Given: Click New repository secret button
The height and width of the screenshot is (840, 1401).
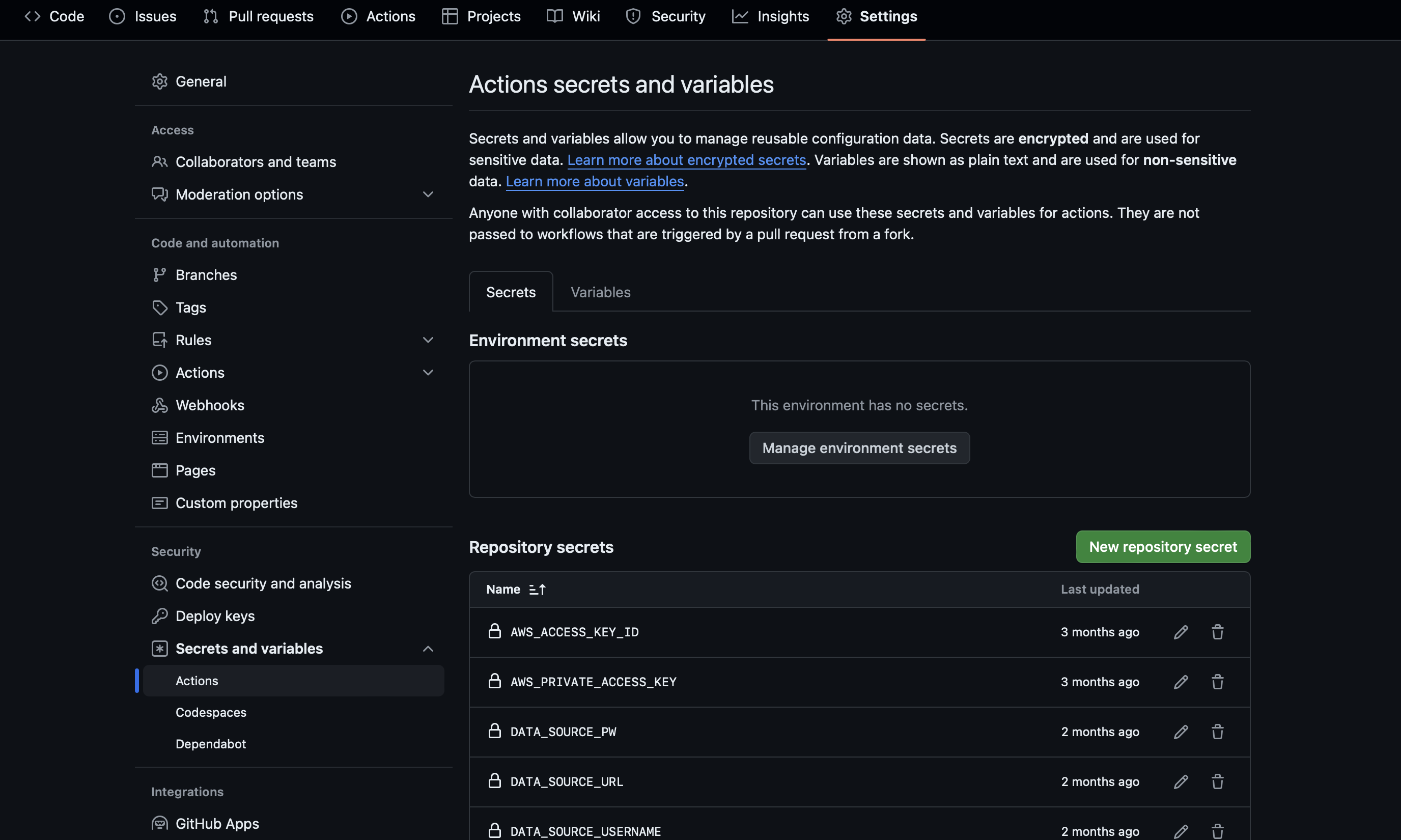Looking at the screenshot, I should [1163, 547].
